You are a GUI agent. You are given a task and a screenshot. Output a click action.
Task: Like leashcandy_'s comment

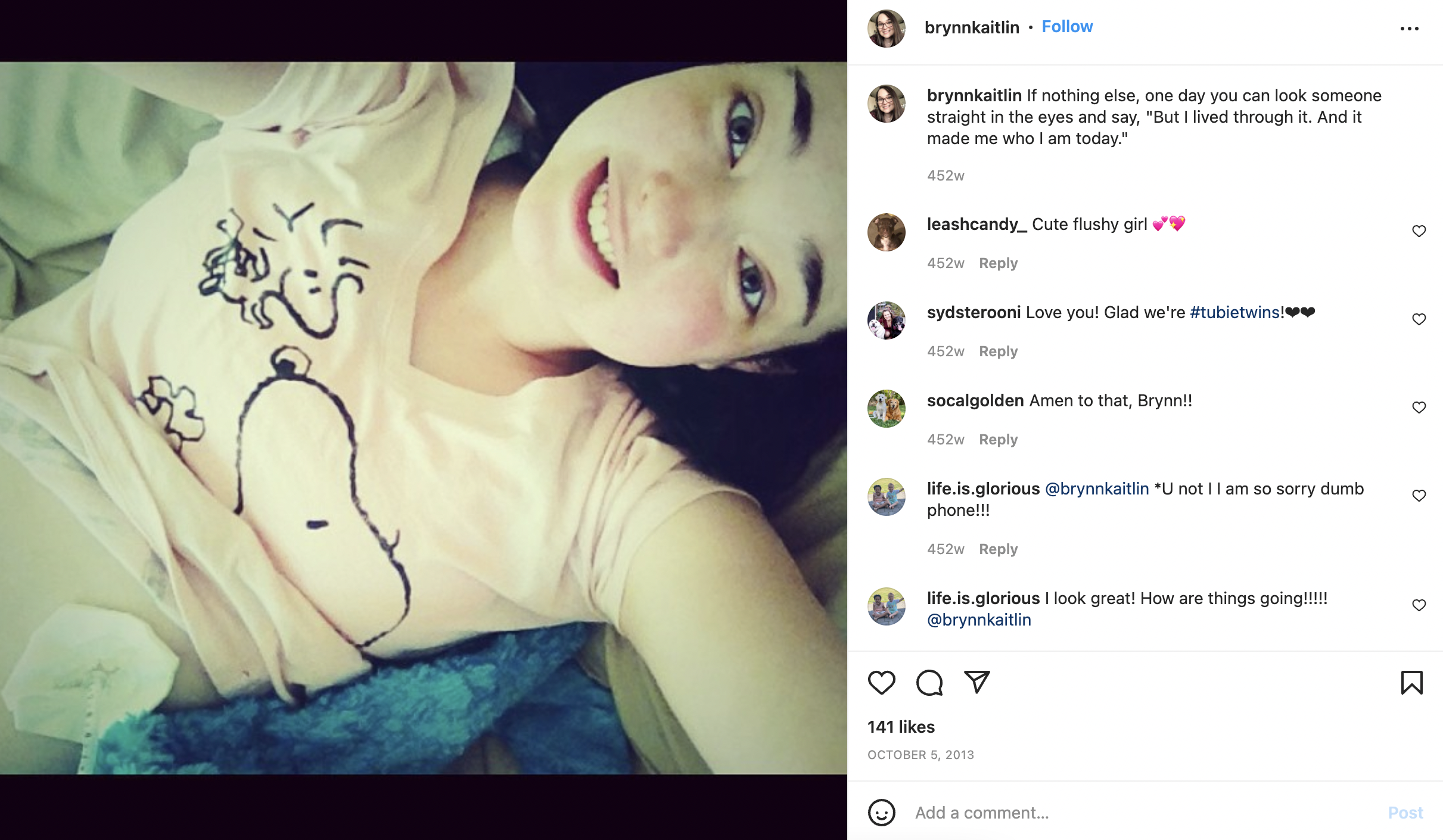coord(1419,231)
